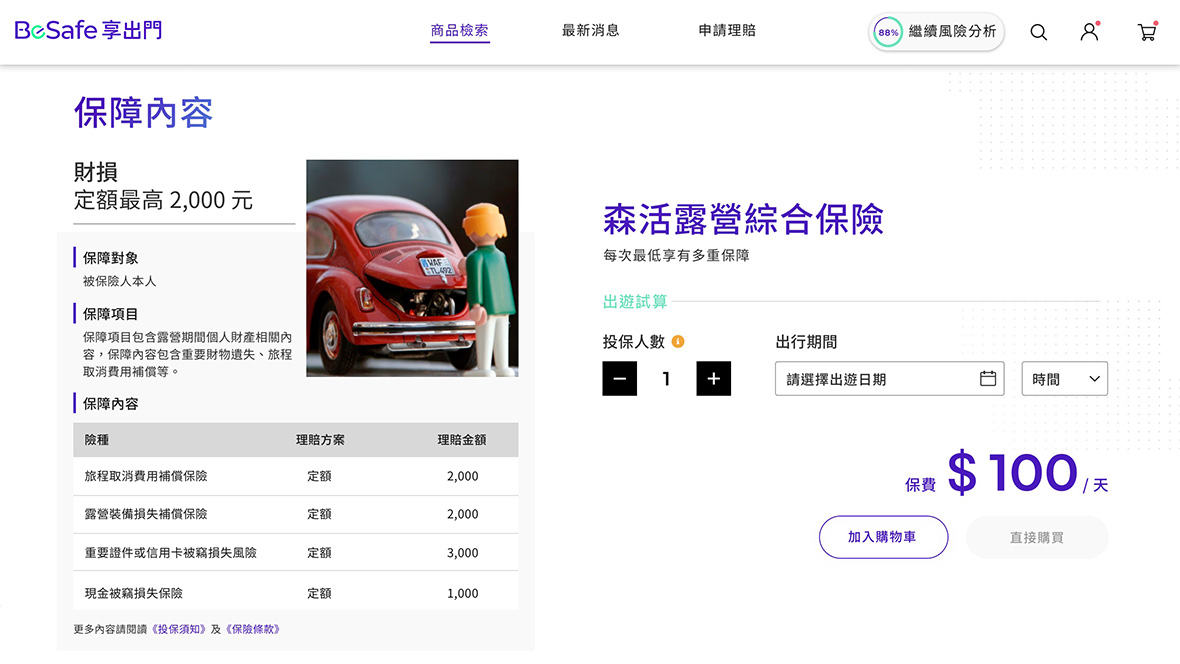Open the 《保險條款》 link
1180x664 pixels.
pos(252,629)
